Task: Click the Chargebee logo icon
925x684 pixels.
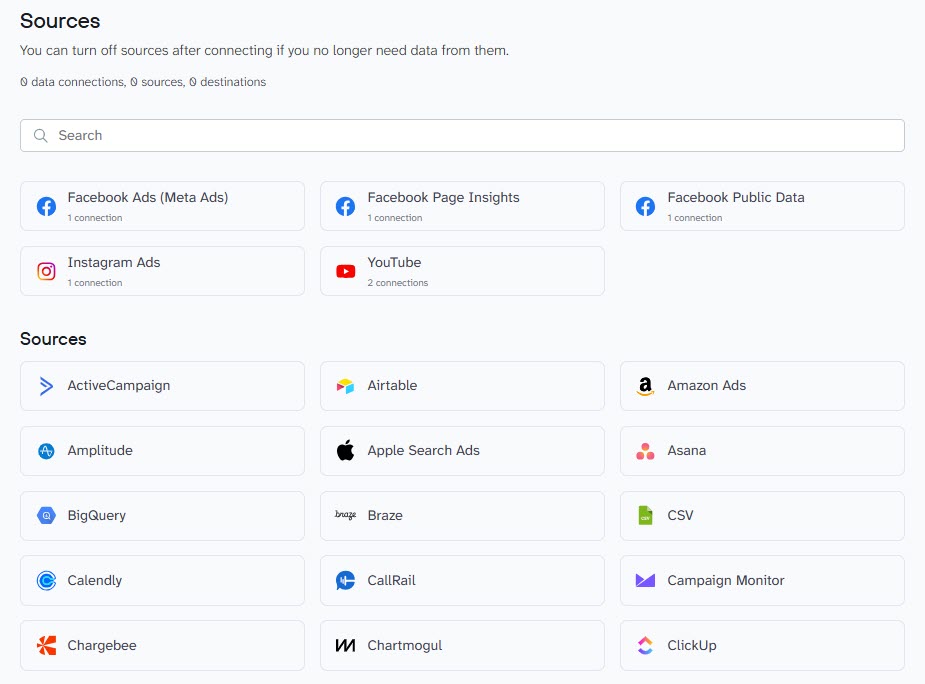Action: (x=46, y=646)
